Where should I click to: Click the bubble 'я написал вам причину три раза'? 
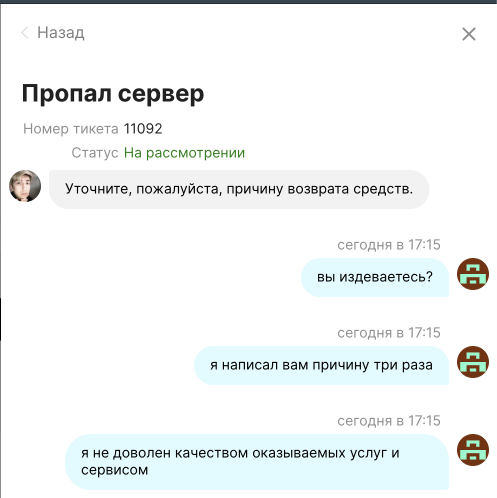coord(321,365)
